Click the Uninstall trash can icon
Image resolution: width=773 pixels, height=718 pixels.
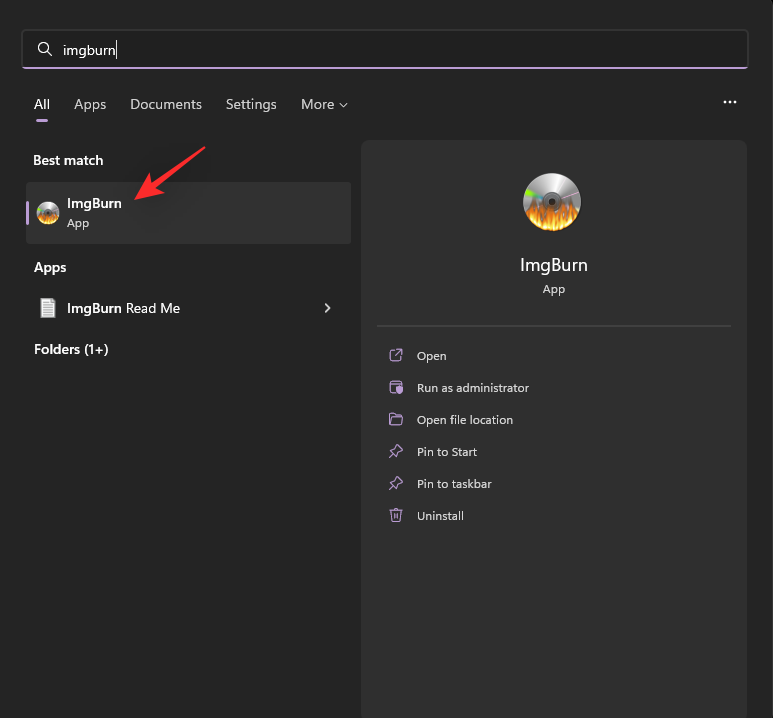click(x=396, y=515)
